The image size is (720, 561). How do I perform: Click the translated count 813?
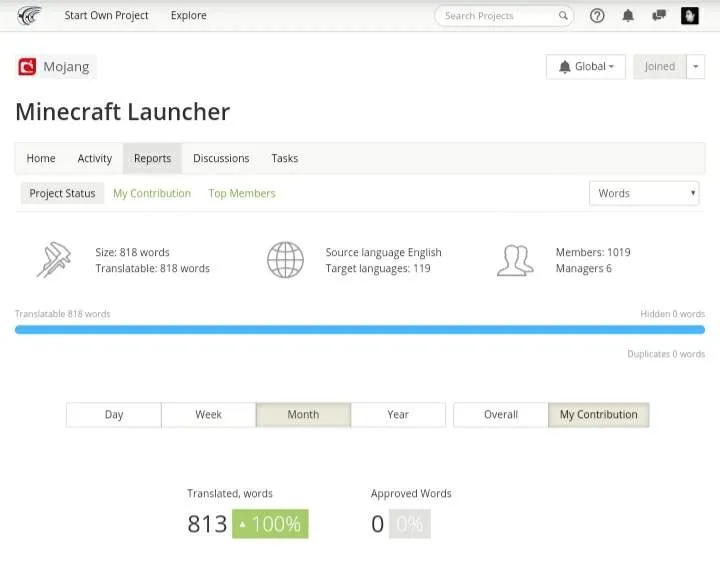(x=207, y=524)
